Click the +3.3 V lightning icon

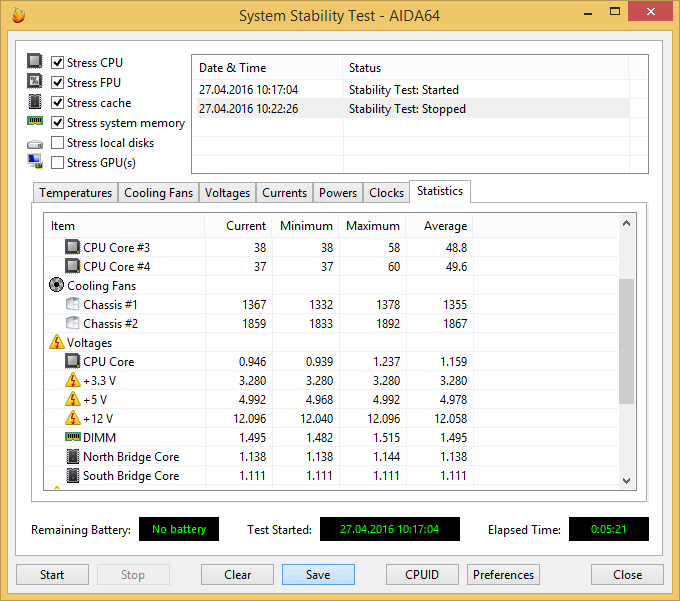(x=72, y=380)
